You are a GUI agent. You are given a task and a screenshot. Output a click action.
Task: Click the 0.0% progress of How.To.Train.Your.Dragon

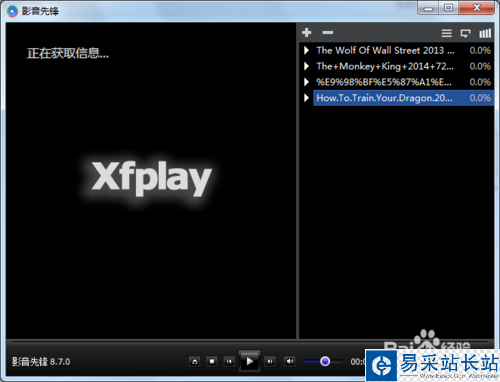tap(480, 98)
